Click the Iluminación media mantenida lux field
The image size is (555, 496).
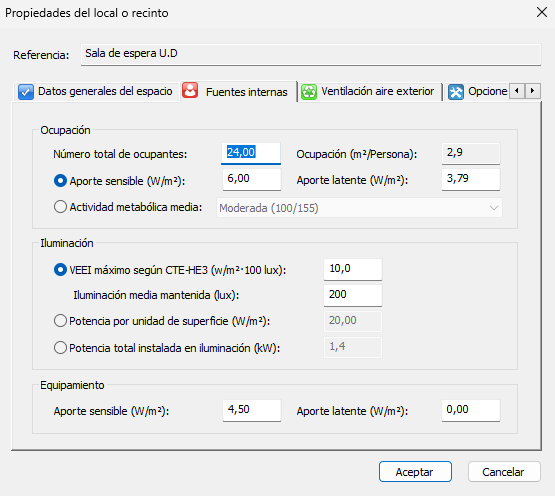[353, 295]
